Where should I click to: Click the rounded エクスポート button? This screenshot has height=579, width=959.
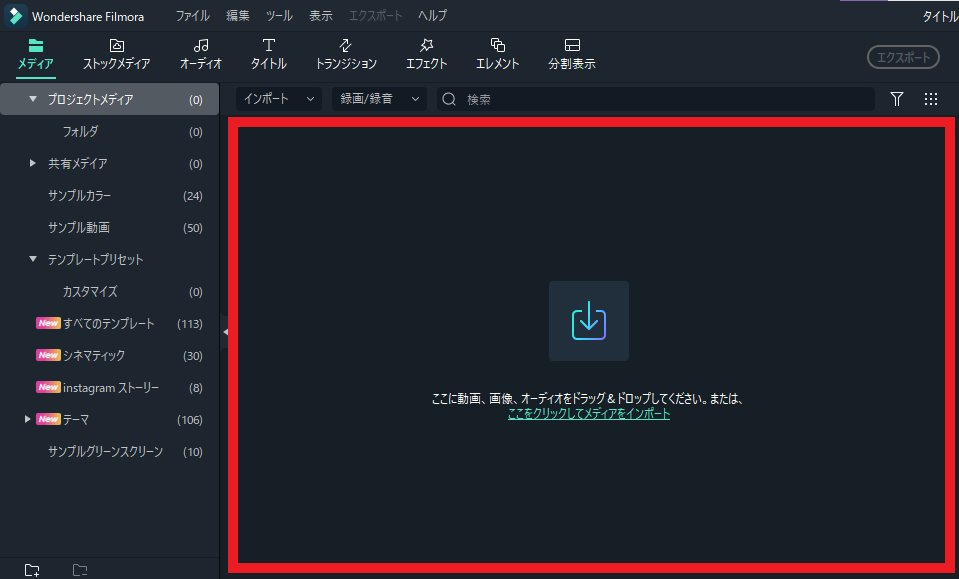coord(903,57)
